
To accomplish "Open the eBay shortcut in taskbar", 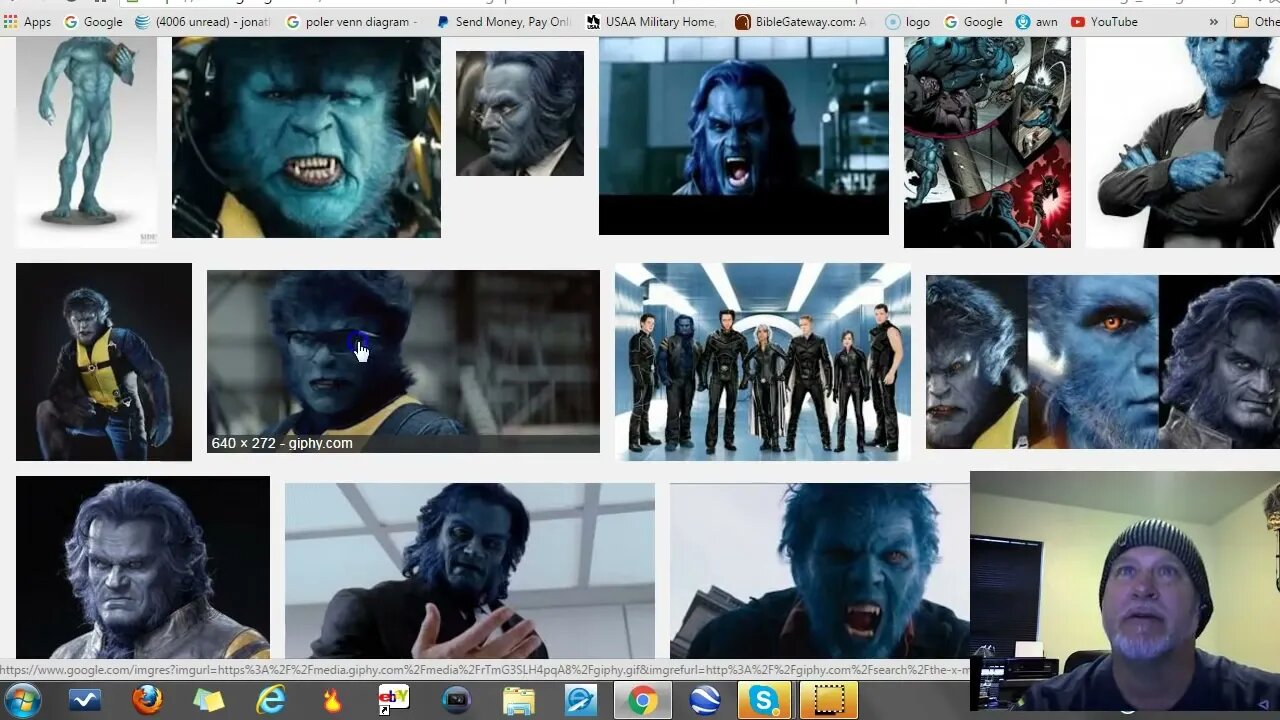I will tap(394, 700).
